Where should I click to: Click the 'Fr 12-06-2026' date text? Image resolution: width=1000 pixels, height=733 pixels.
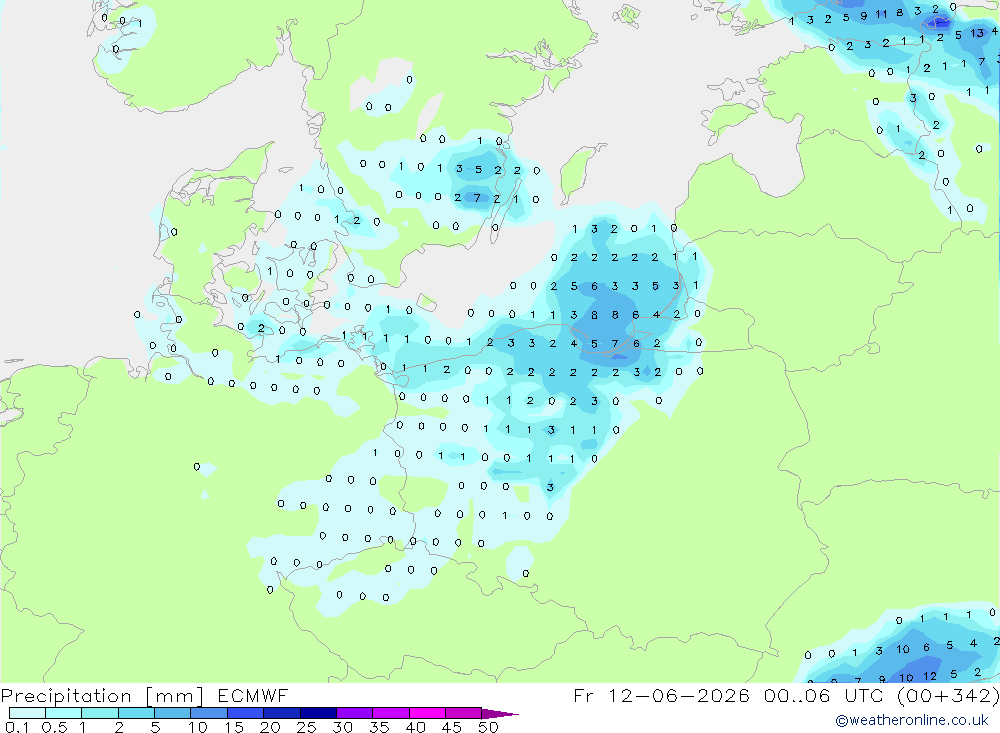661,695
